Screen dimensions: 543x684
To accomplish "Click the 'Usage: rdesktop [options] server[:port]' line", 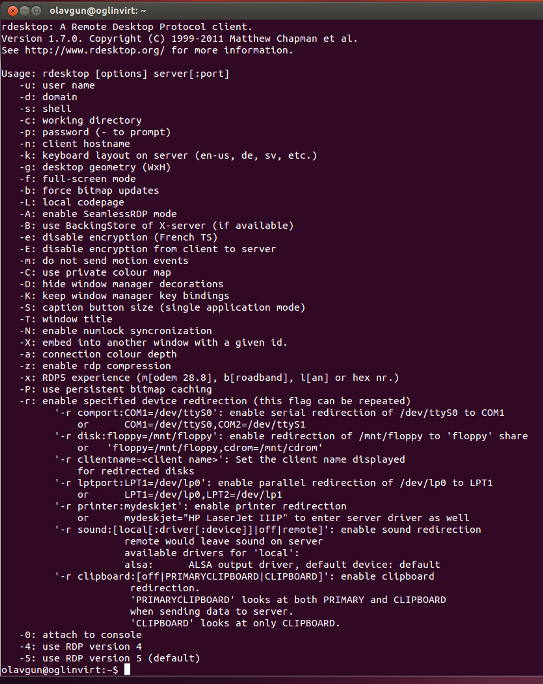I will [115, 74].
